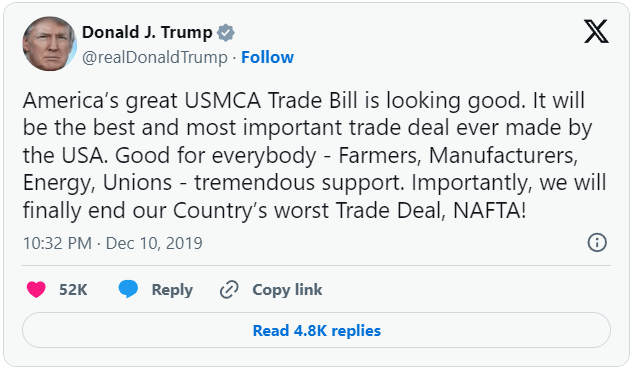Viewport: 635px width, 374px height.
Task: Click the 52K likes count
Action: [73, 290]
